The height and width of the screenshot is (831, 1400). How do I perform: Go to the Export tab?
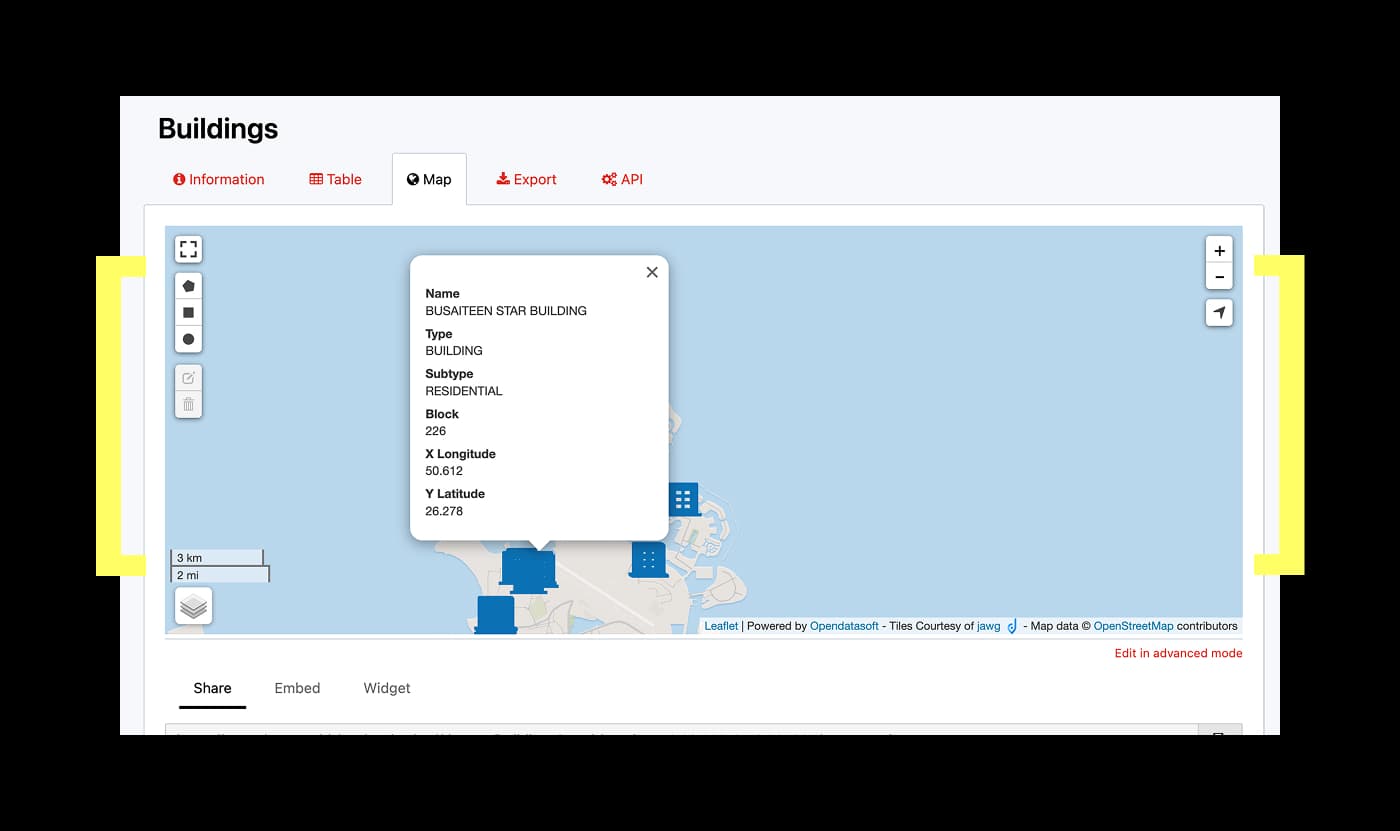pyautogui.click(x=526, y=180)
